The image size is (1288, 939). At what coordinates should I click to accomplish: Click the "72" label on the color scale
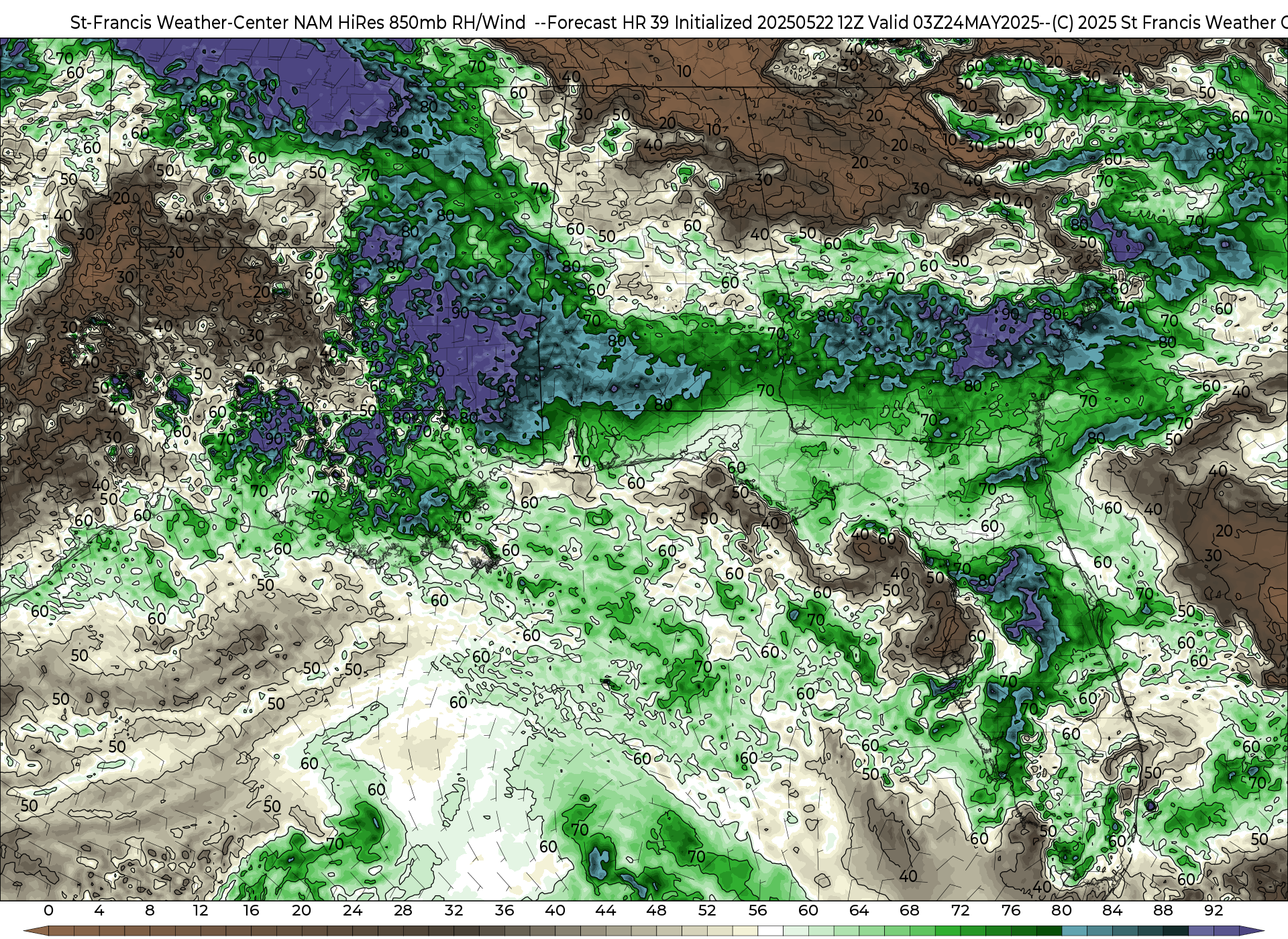click(x=960, y=910)
